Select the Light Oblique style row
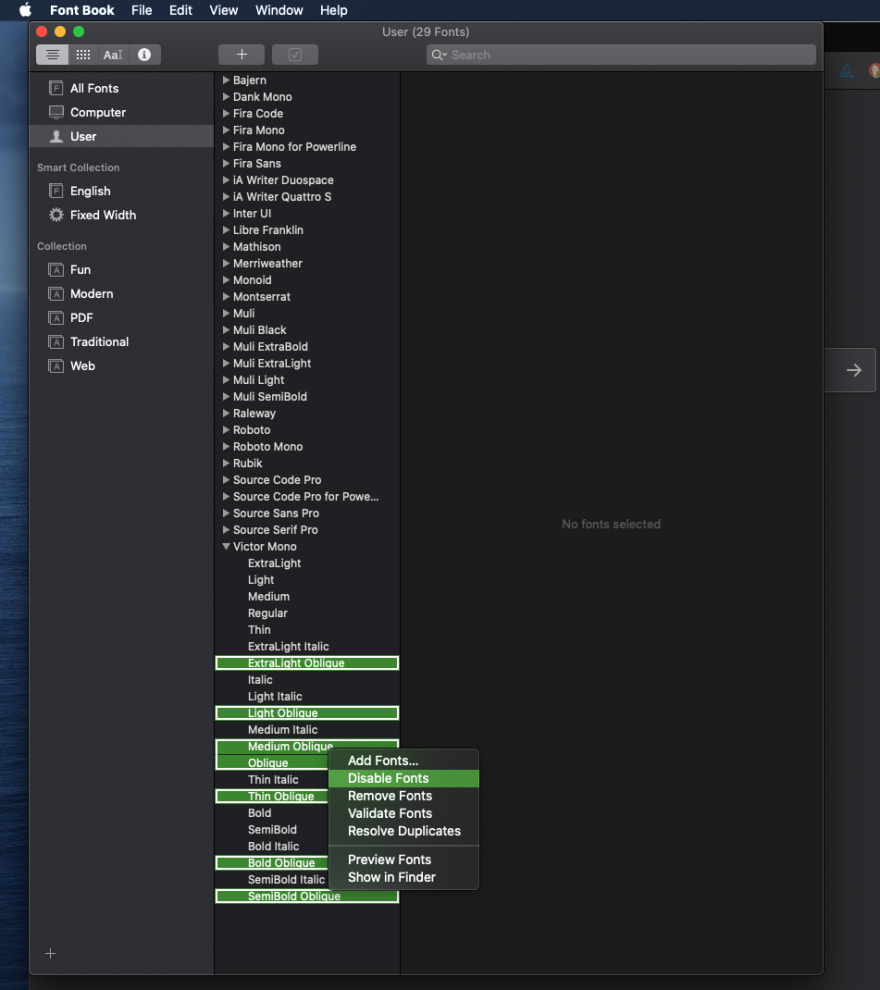Screen dimensions: 880x990 307,713
